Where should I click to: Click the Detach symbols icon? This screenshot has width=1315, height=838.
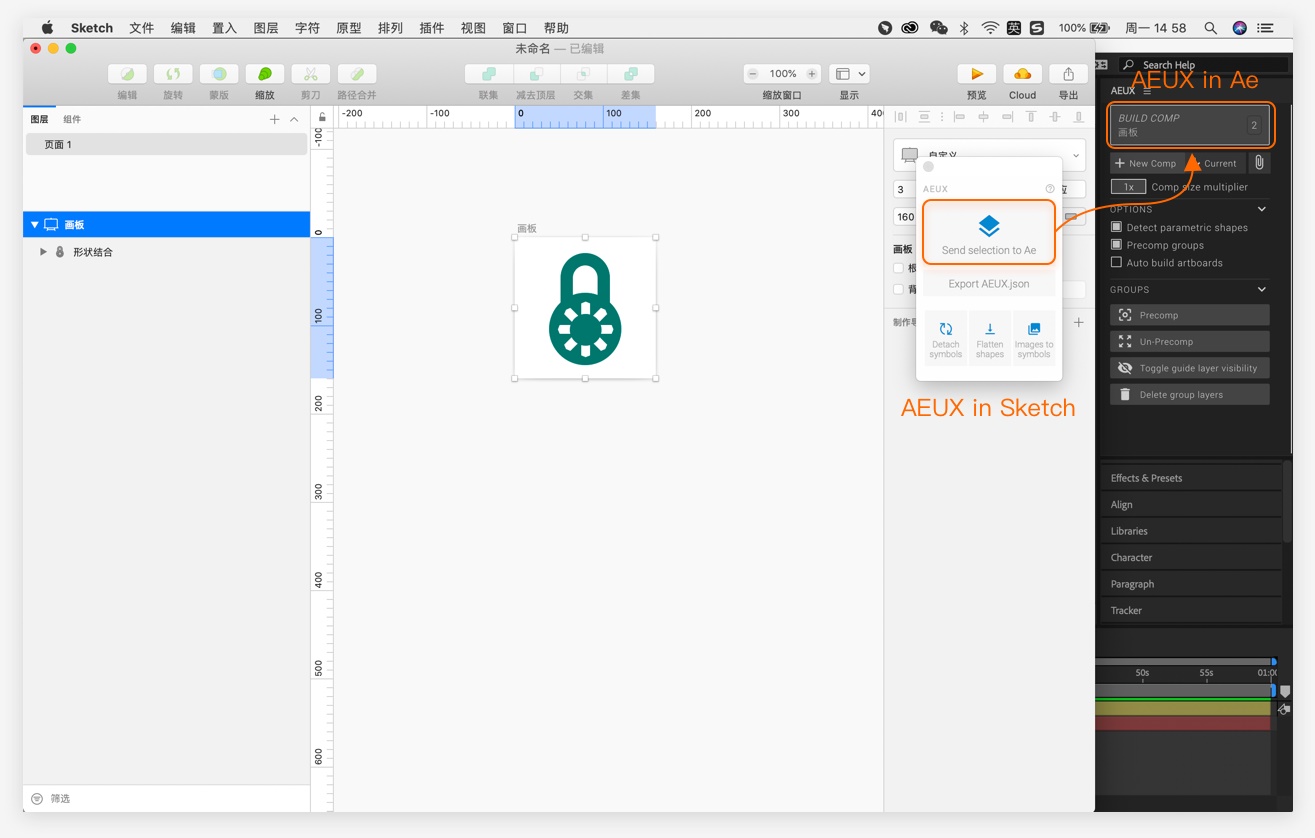945,329
